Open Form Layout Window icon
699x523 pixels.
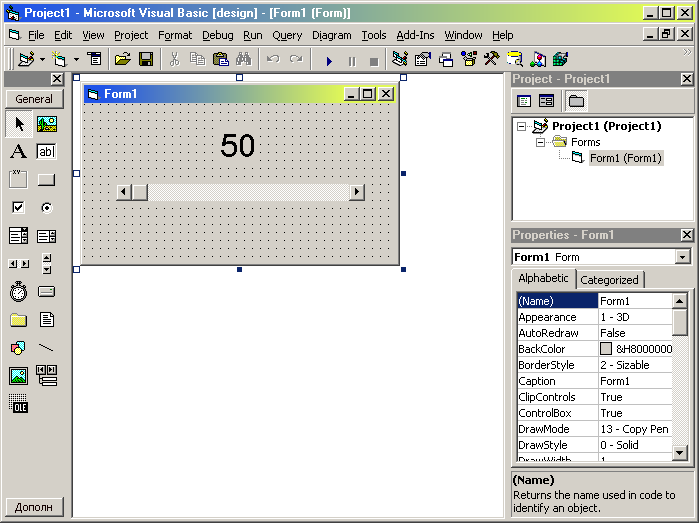click(x=446, y=59)
